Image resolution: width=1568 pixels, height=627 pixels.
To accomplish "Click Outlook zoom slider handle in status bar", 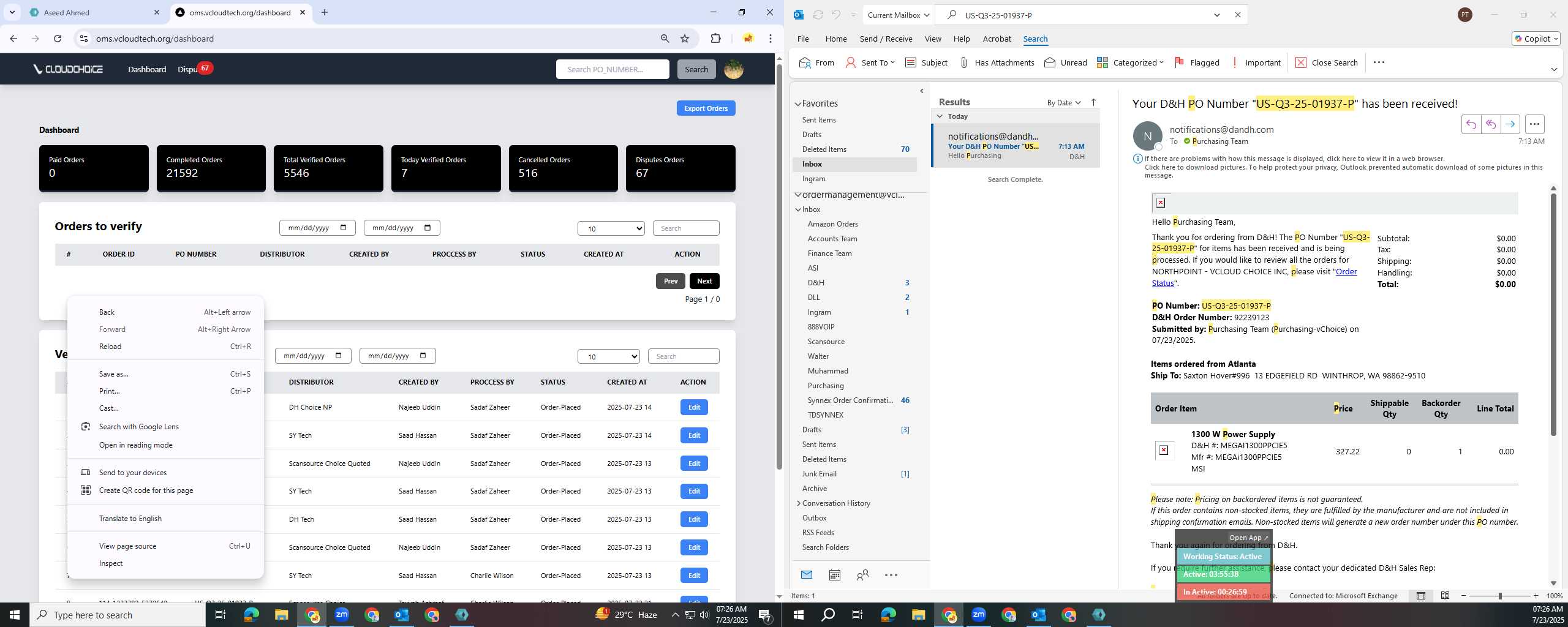I will click(1500, 596).
